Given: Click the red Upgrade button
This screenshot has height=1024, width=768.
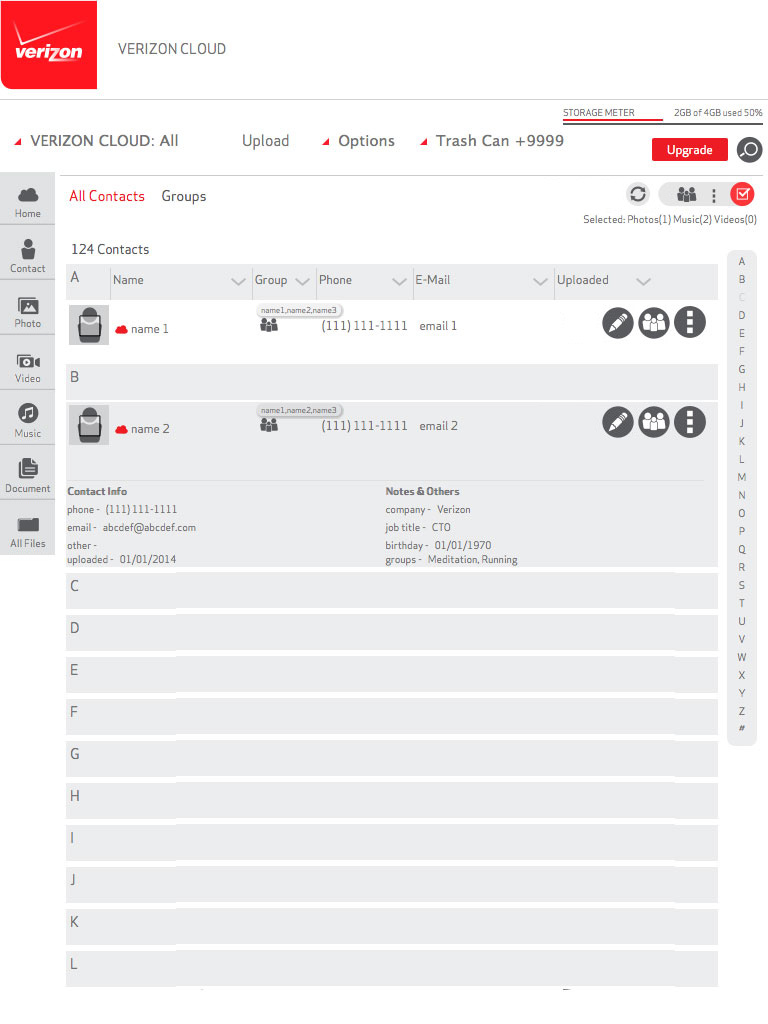Looking at the screenshot, I should (x=689, y=150).
